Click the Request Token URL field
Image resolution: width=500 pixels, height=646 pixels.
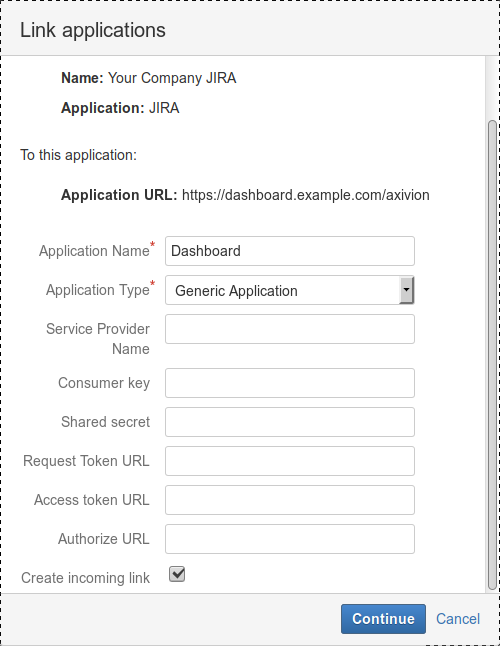point(290,461)
